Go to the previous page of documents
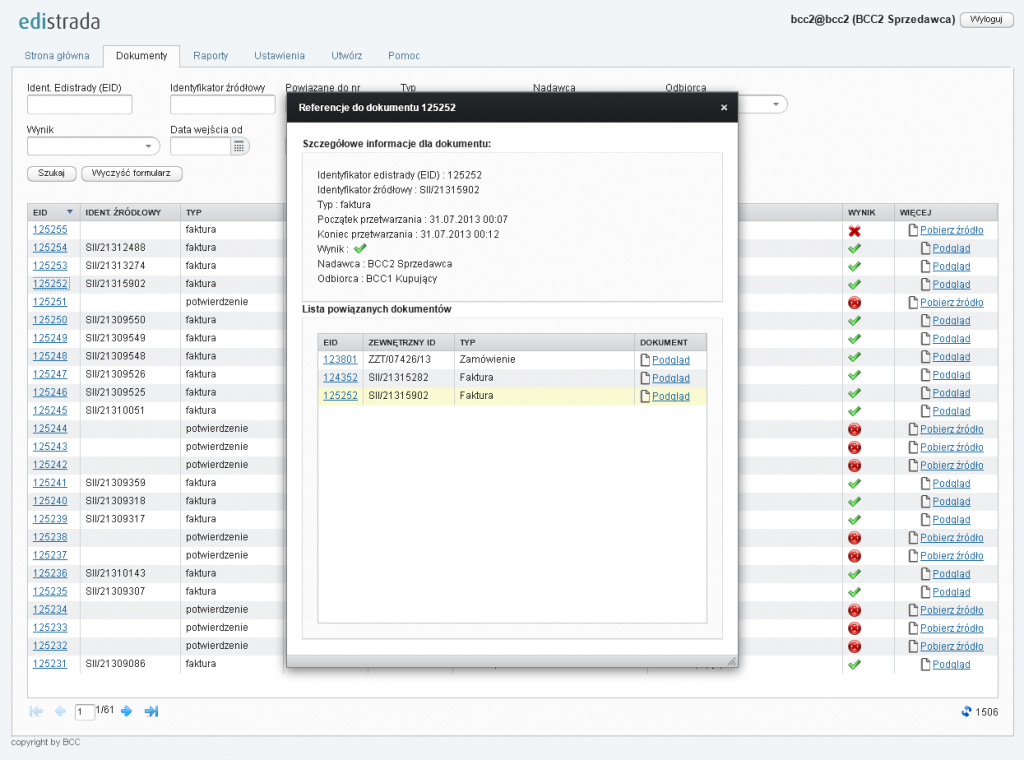This screenshot has width=1024, height=760. (x=60, y=711)
